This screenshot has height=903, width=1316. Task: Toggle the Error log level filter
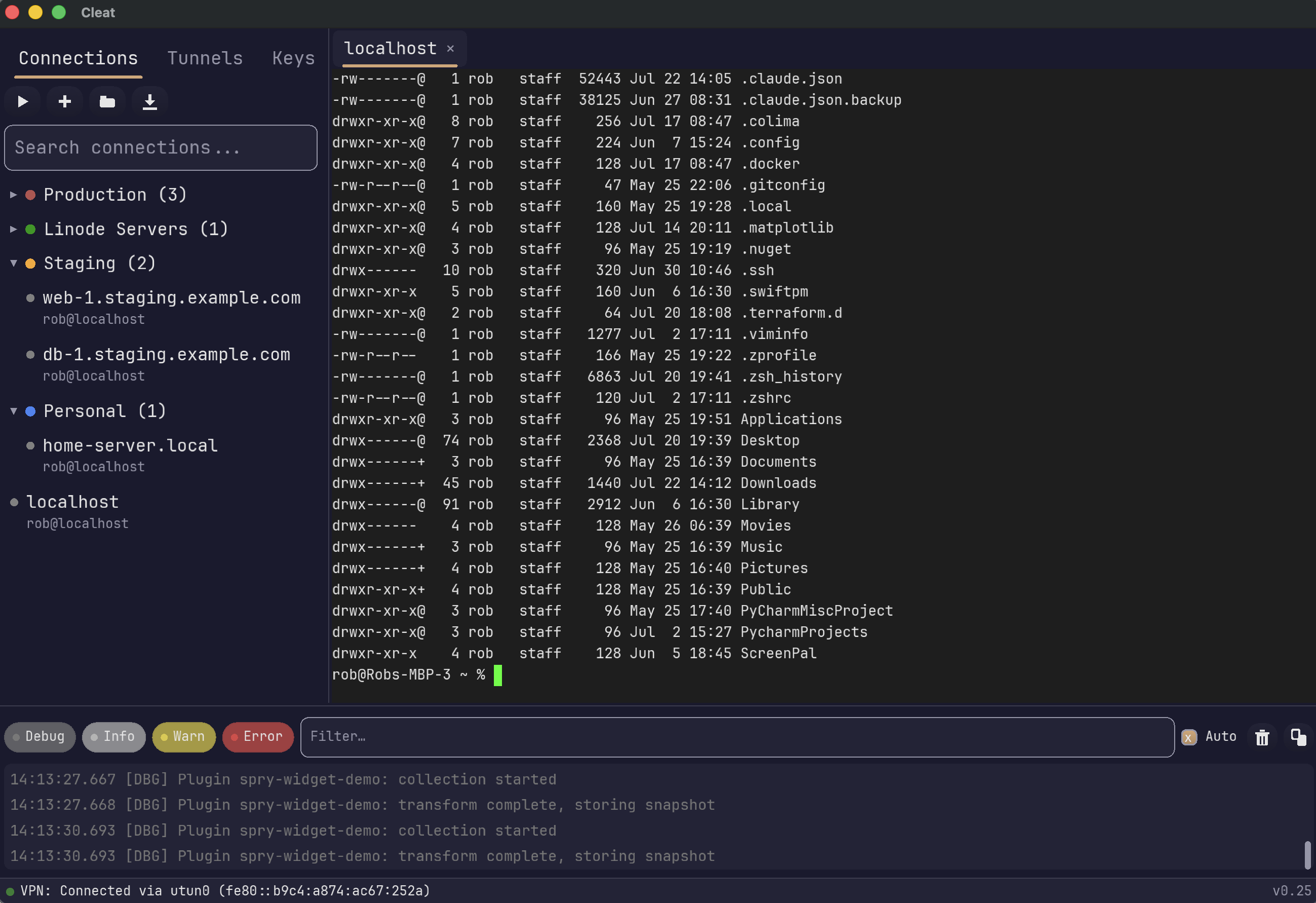258,736
